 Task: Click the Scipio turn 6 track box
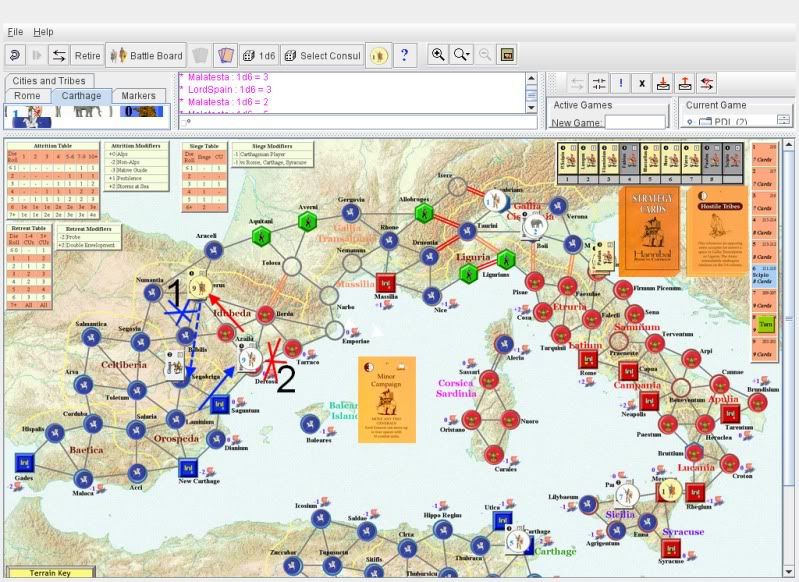[x=765, y=275]
